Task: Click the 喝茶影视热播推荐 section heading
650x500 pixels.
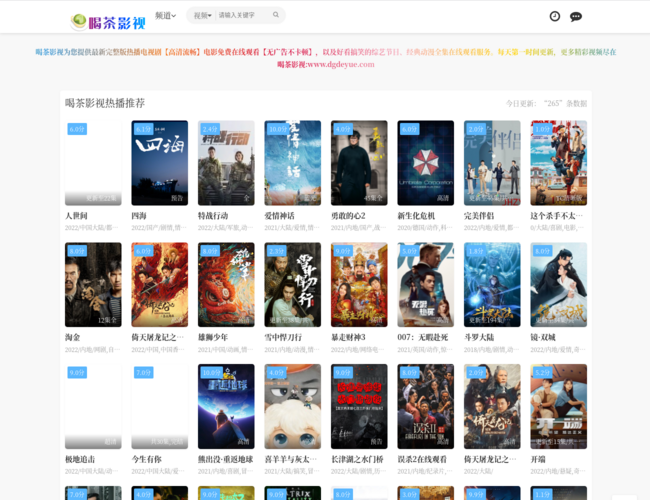Action: [105, 103]
